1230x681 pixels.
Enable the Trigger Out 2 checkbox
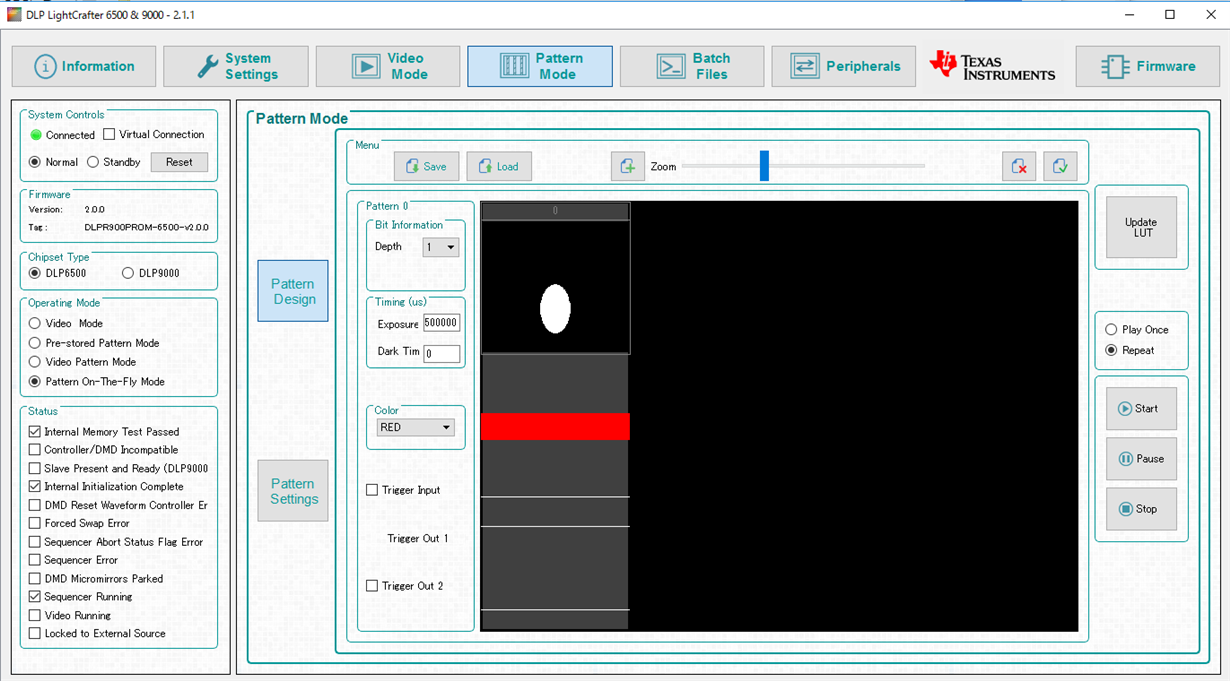(372, 586)
